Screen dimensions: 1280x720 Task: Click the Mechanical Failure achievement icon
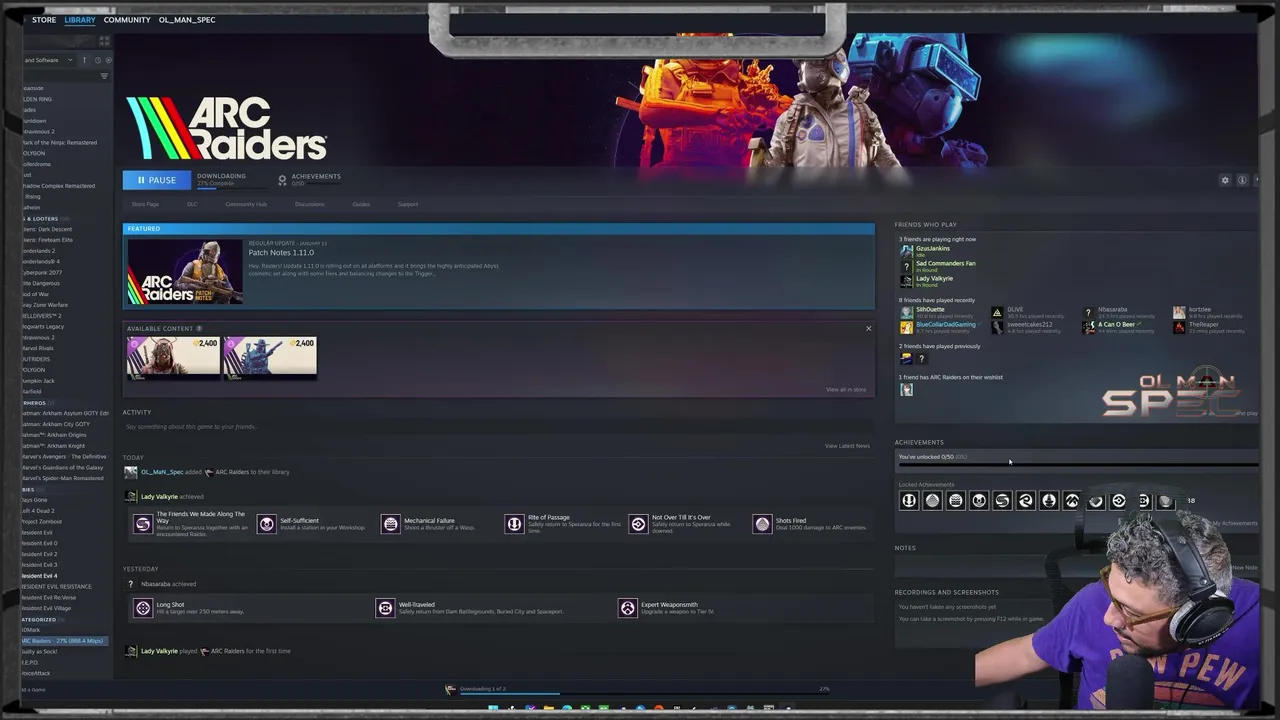391,524
